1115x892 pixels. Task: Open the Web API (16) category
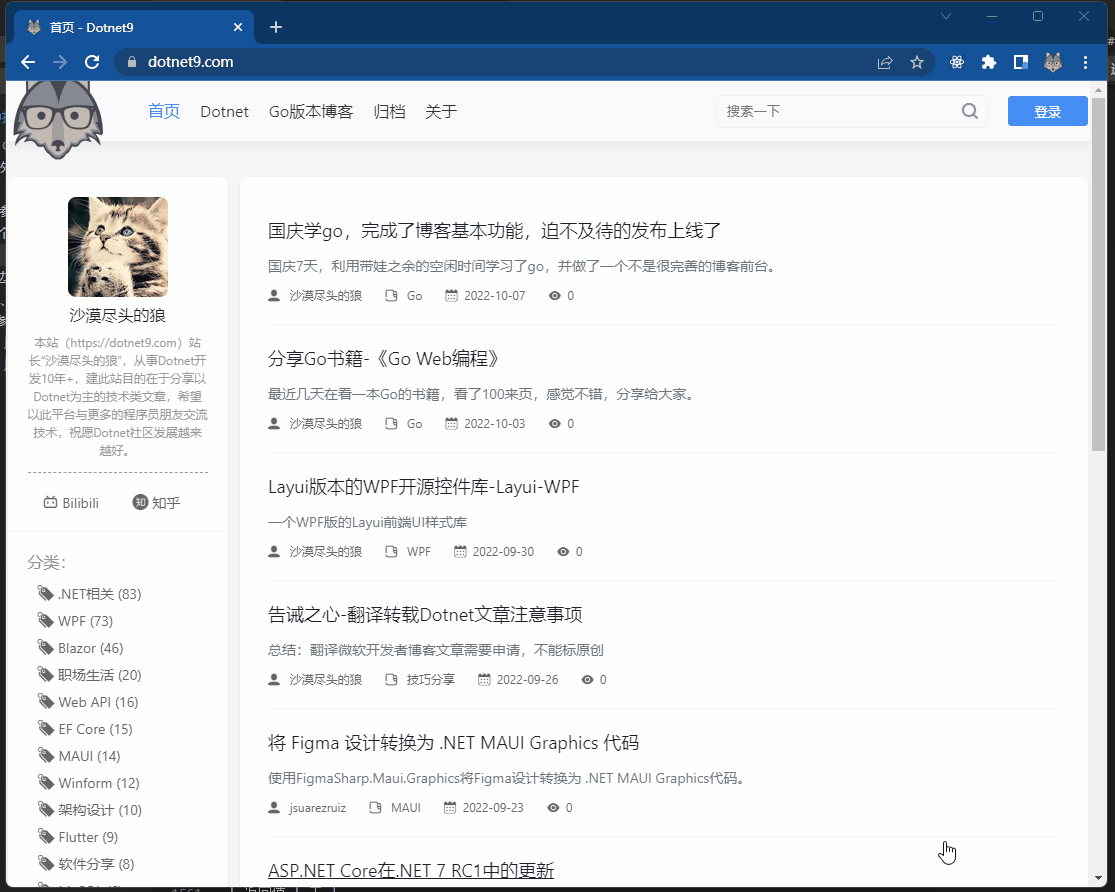(x=88, y=702)
